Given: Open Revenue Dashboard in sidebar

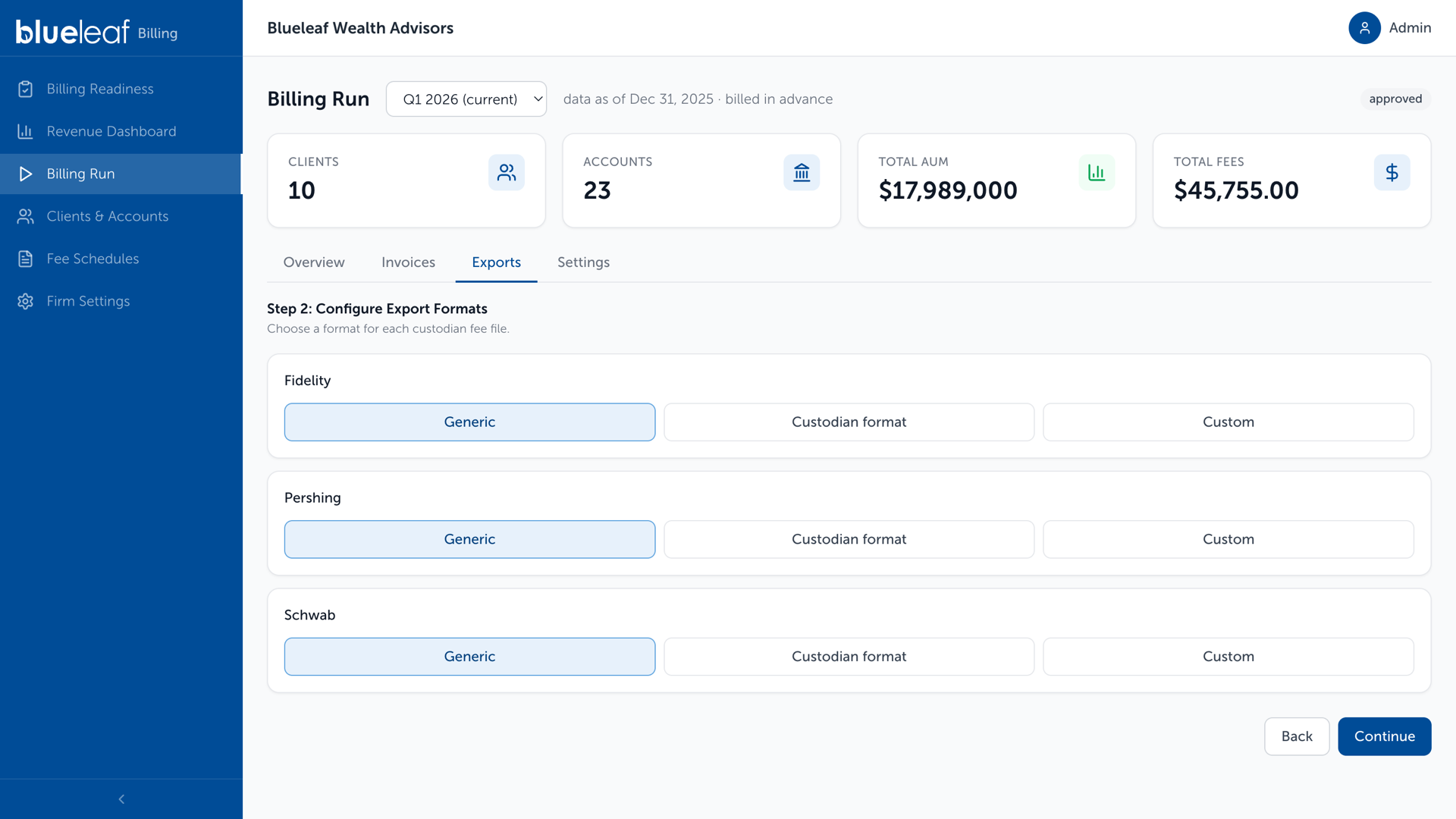Looking at the screenshot, I should coord(121,131).
